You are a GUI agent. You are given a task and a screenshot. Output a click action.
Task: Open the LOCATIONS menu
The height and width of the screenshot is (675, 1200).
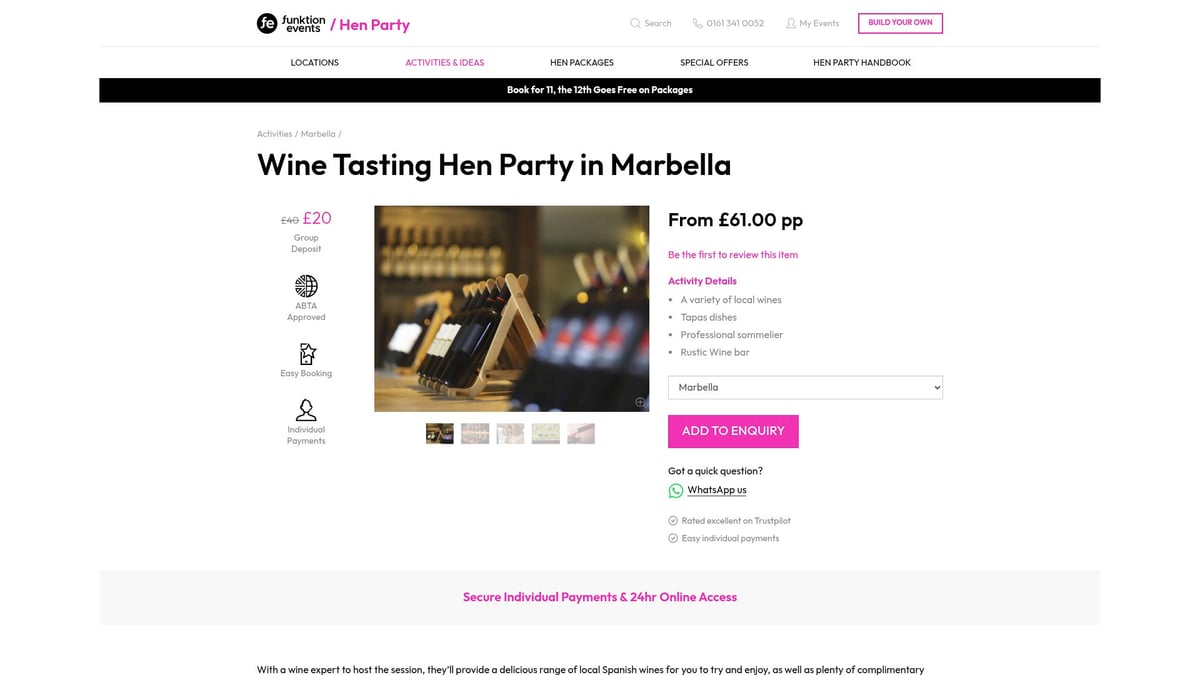[314, 62]
